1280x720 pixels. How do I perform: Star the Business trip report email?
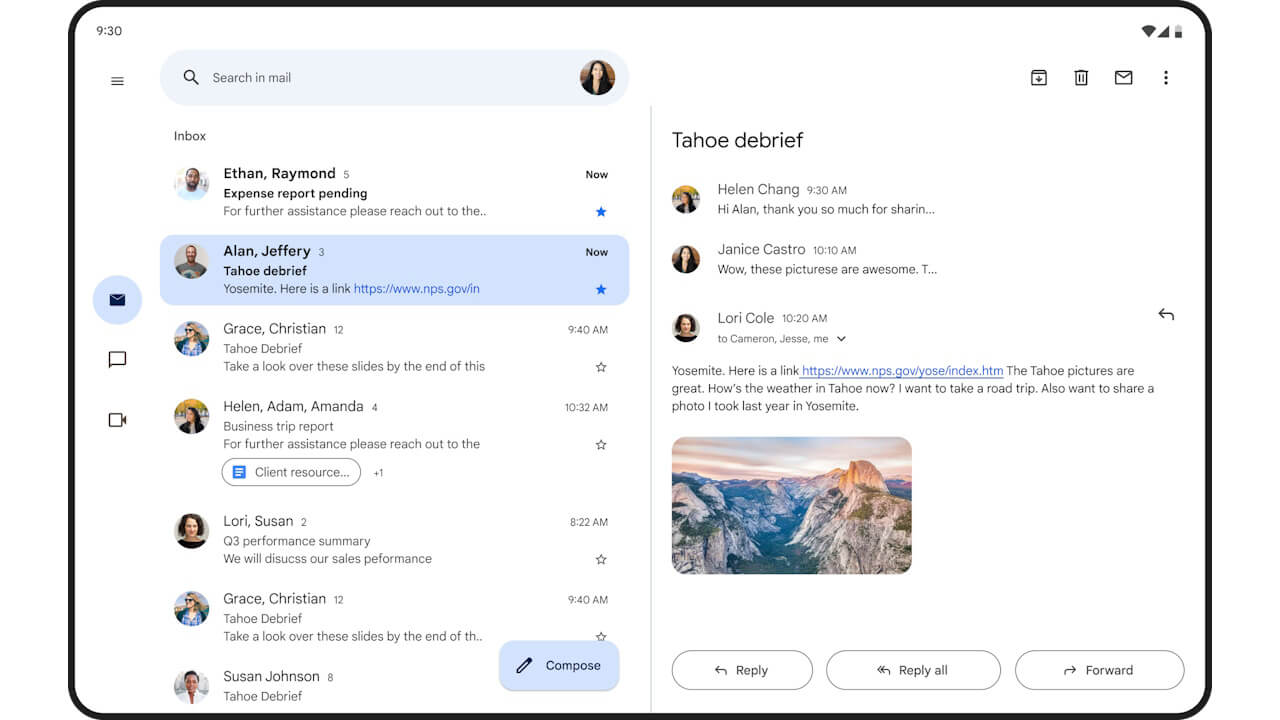point(601,445)
